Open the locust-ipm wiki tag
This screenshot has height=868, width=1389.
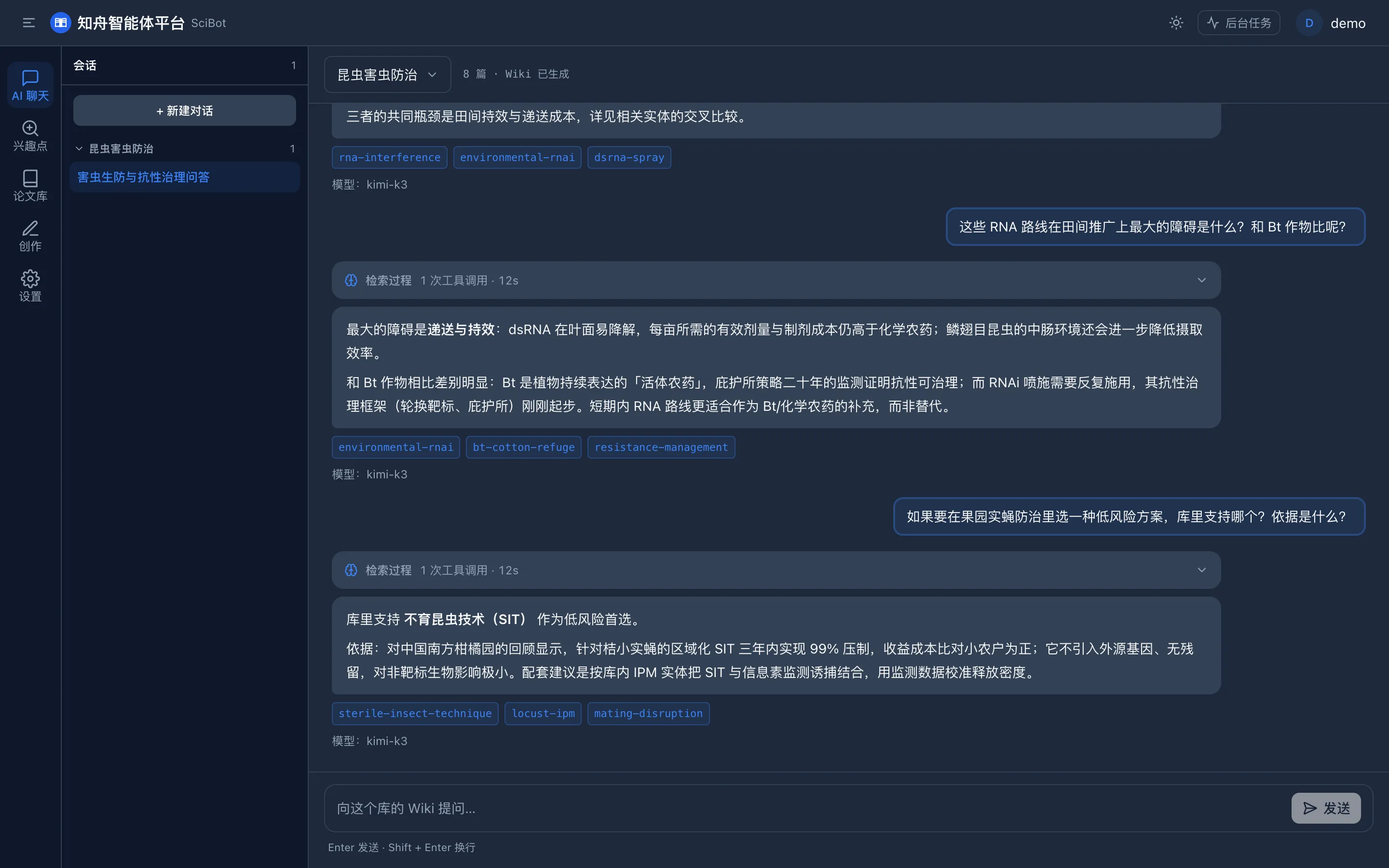543,714
